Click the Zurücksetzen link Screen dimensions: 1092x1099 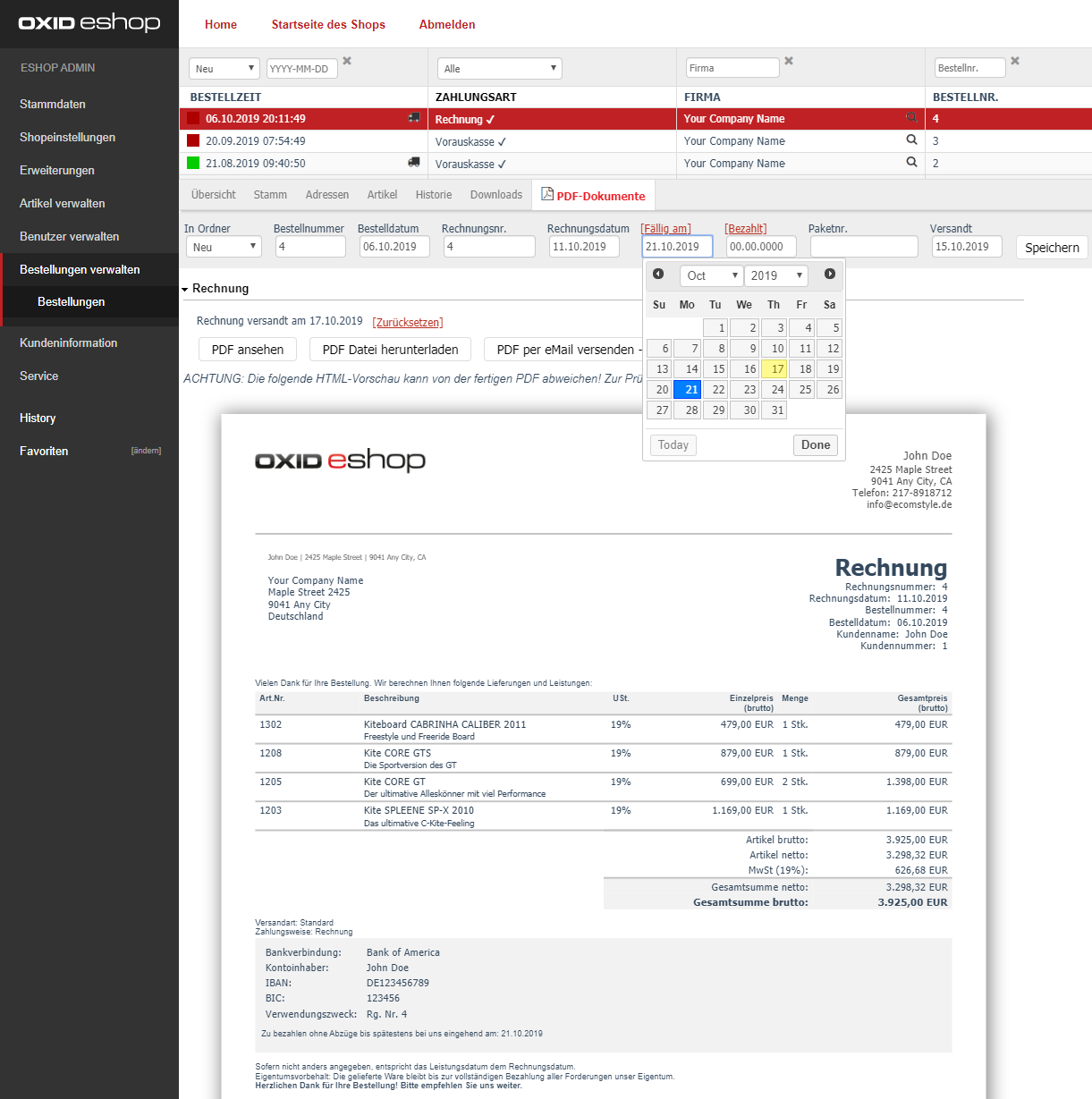point(408,322)
